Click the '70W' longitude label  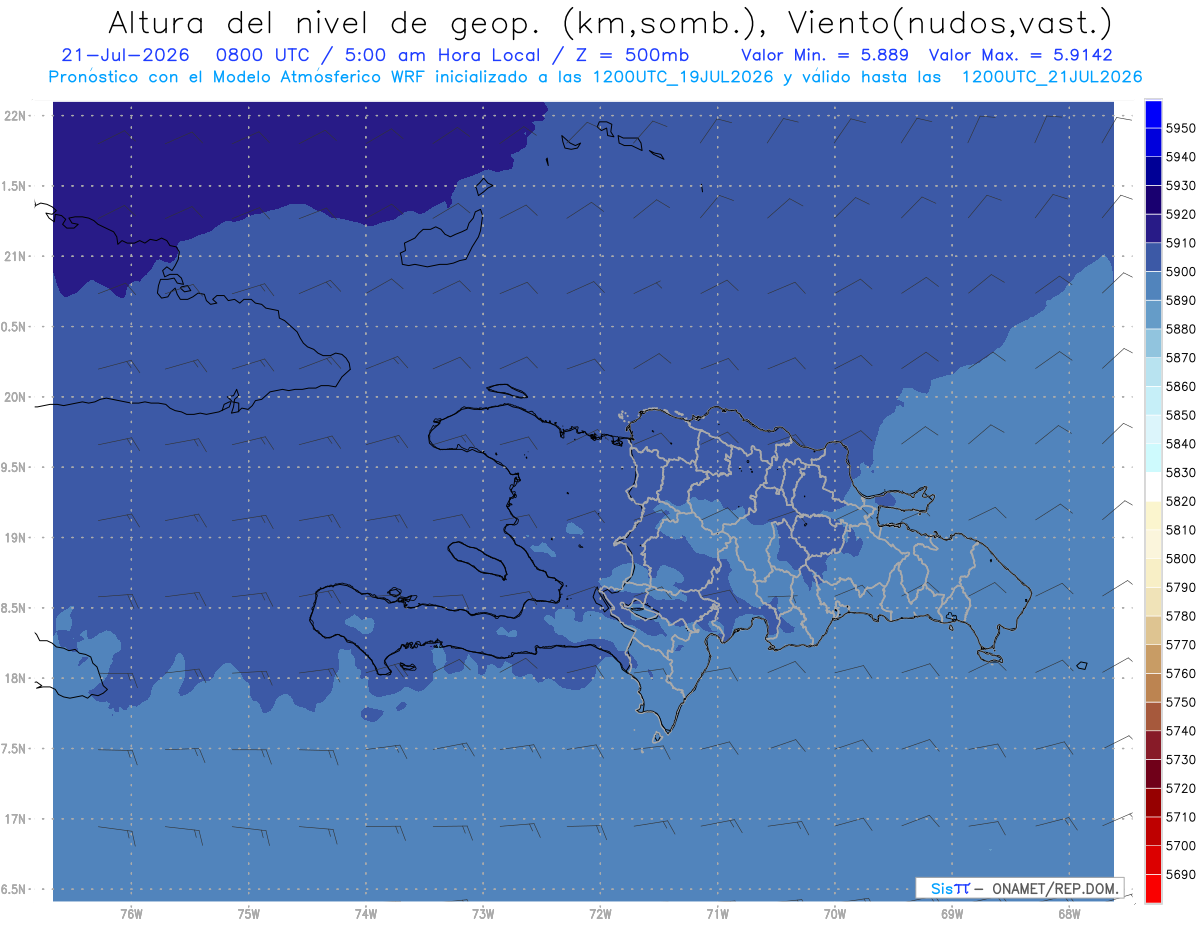(835, 913)
